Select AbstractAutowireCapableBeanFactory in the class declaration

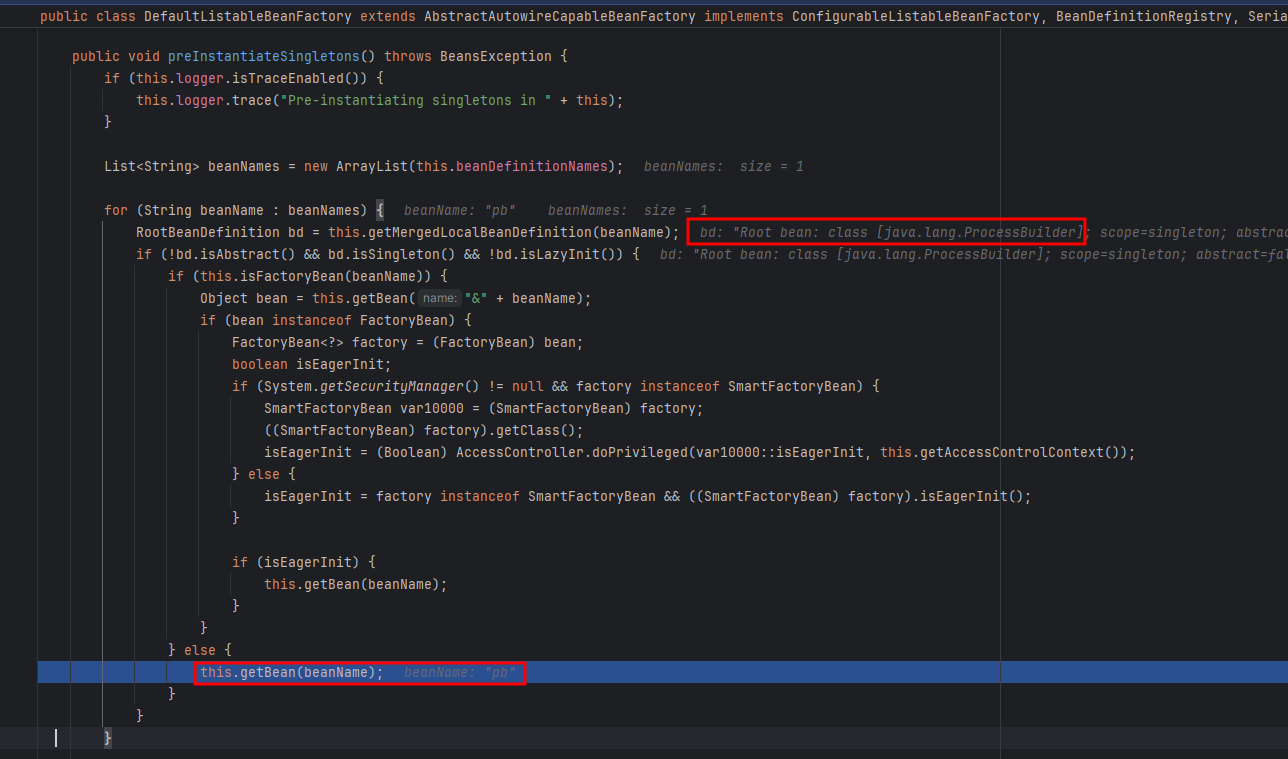(x=560, y=17)
